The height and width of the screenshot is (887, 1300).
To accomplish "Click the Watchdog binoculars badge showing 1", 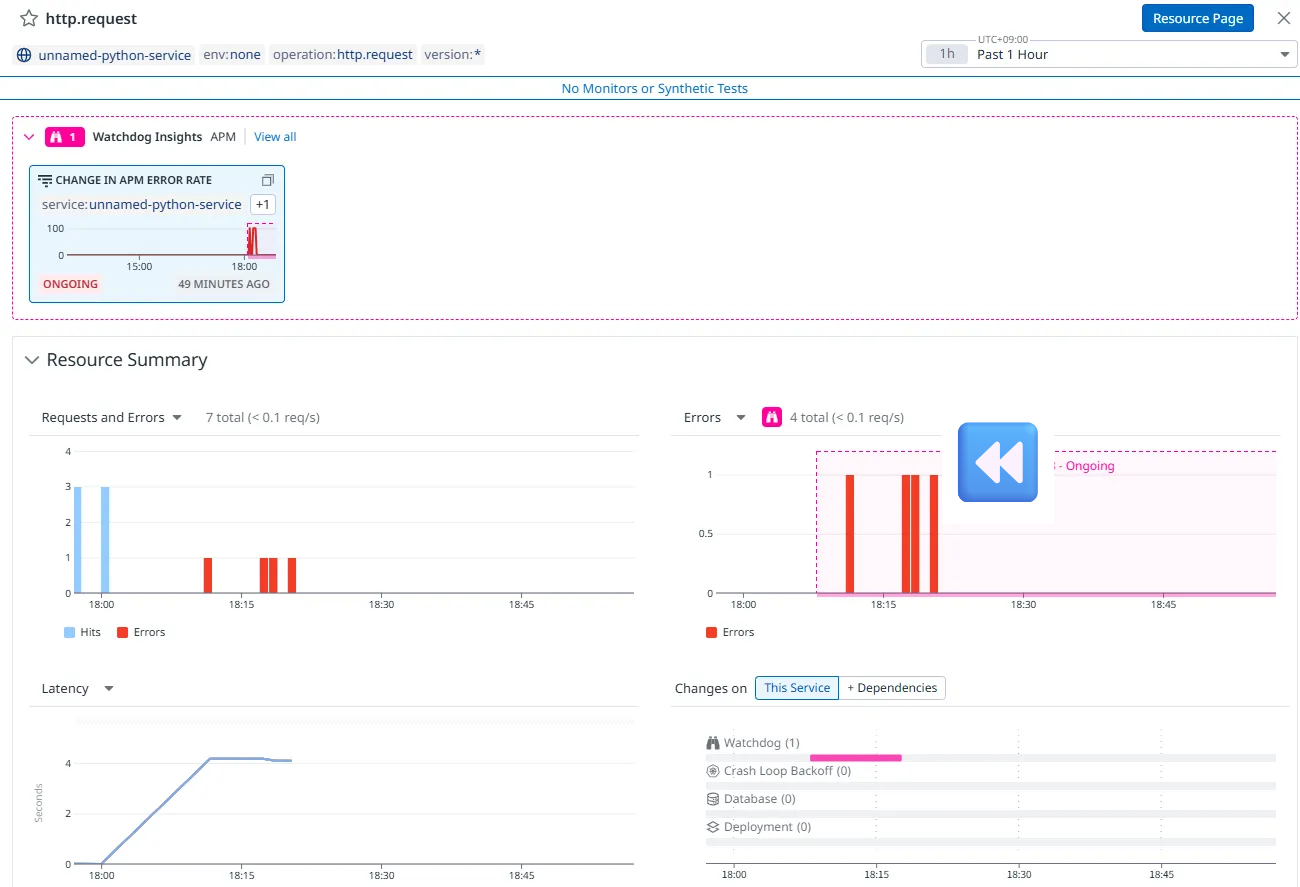I will [x=64, y=137].
